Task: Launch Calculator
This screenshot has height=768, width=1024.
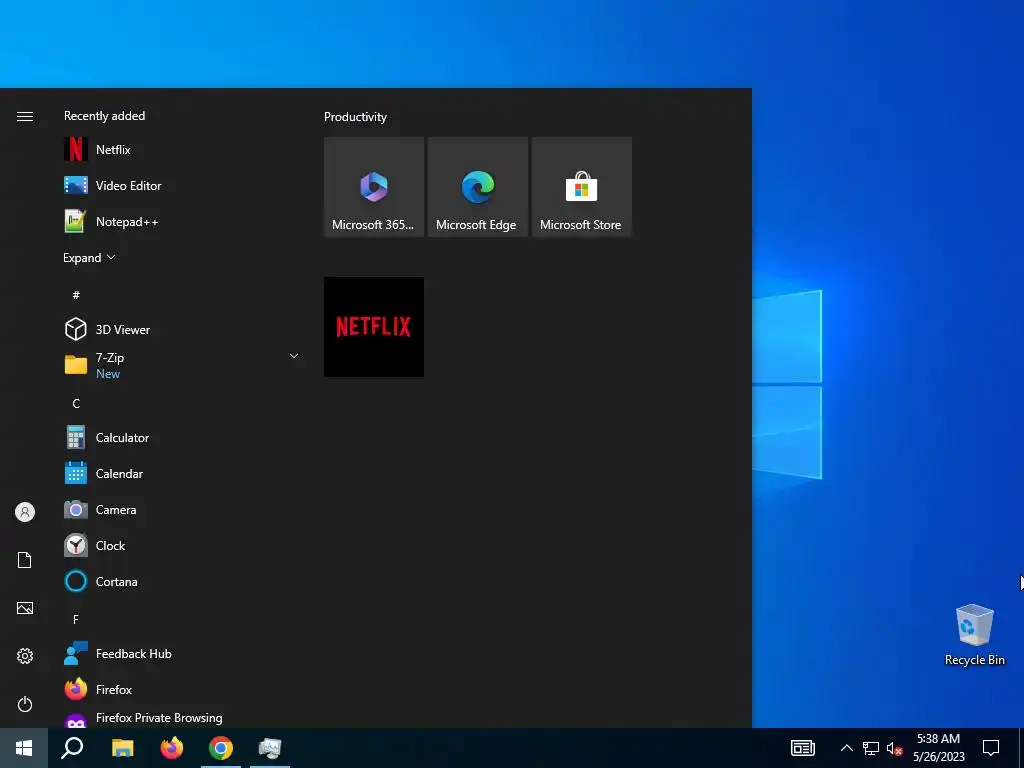Action: pyautogui.click(x=181, y=438)
